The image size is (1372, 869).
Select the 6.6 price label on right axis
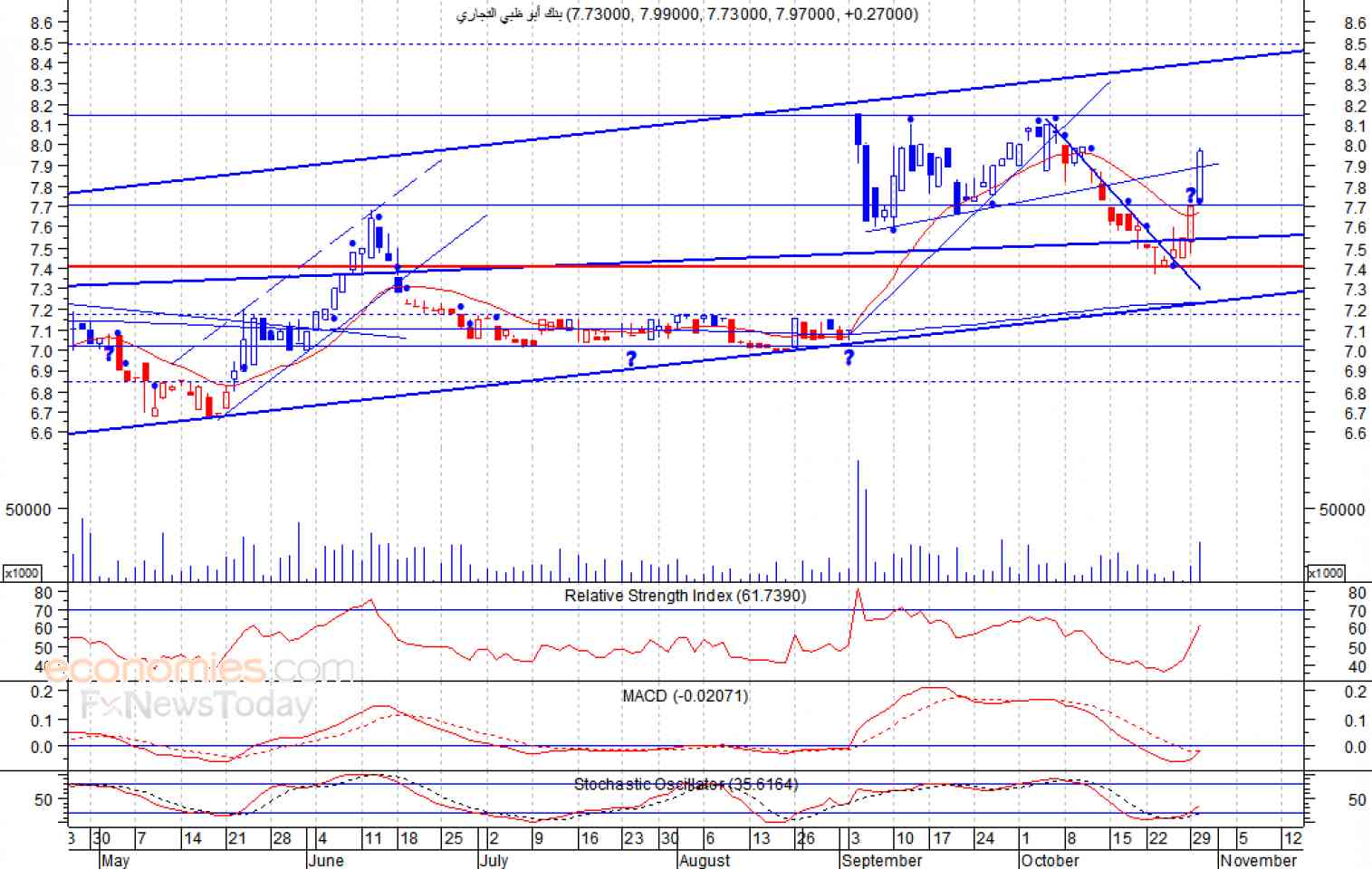tap(1355, 434)
